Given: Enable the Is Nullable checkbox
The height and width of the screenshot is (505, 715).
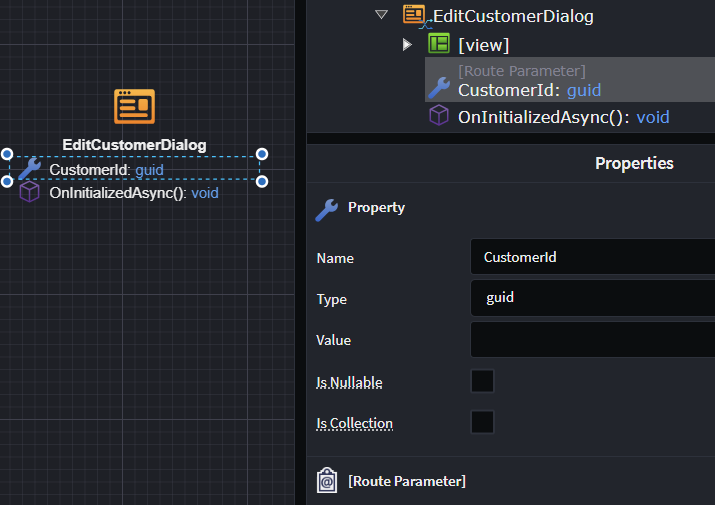Looking at the screenshot, I should (x=482, y=381).
